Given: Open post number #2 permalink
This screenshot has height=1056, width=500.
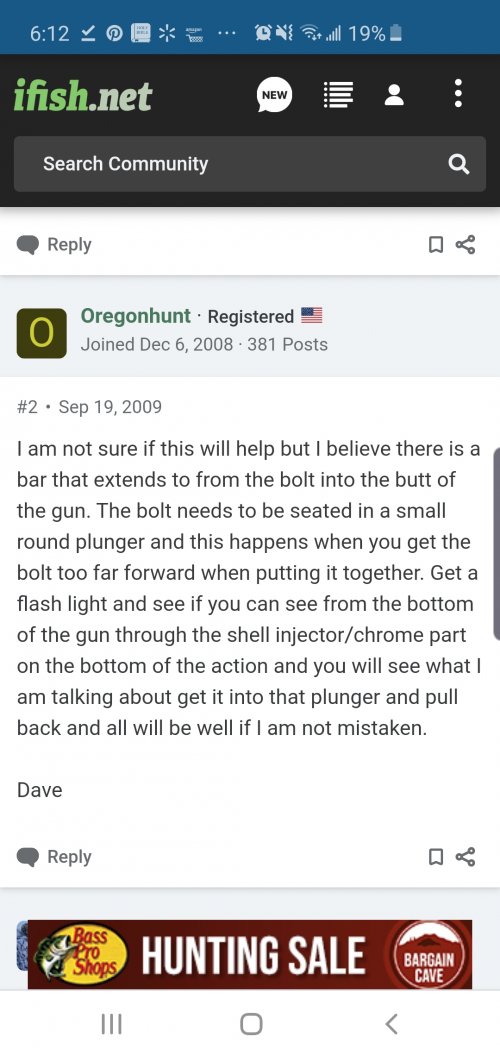Looking at the screenshot, I should (x=27, y=407).
